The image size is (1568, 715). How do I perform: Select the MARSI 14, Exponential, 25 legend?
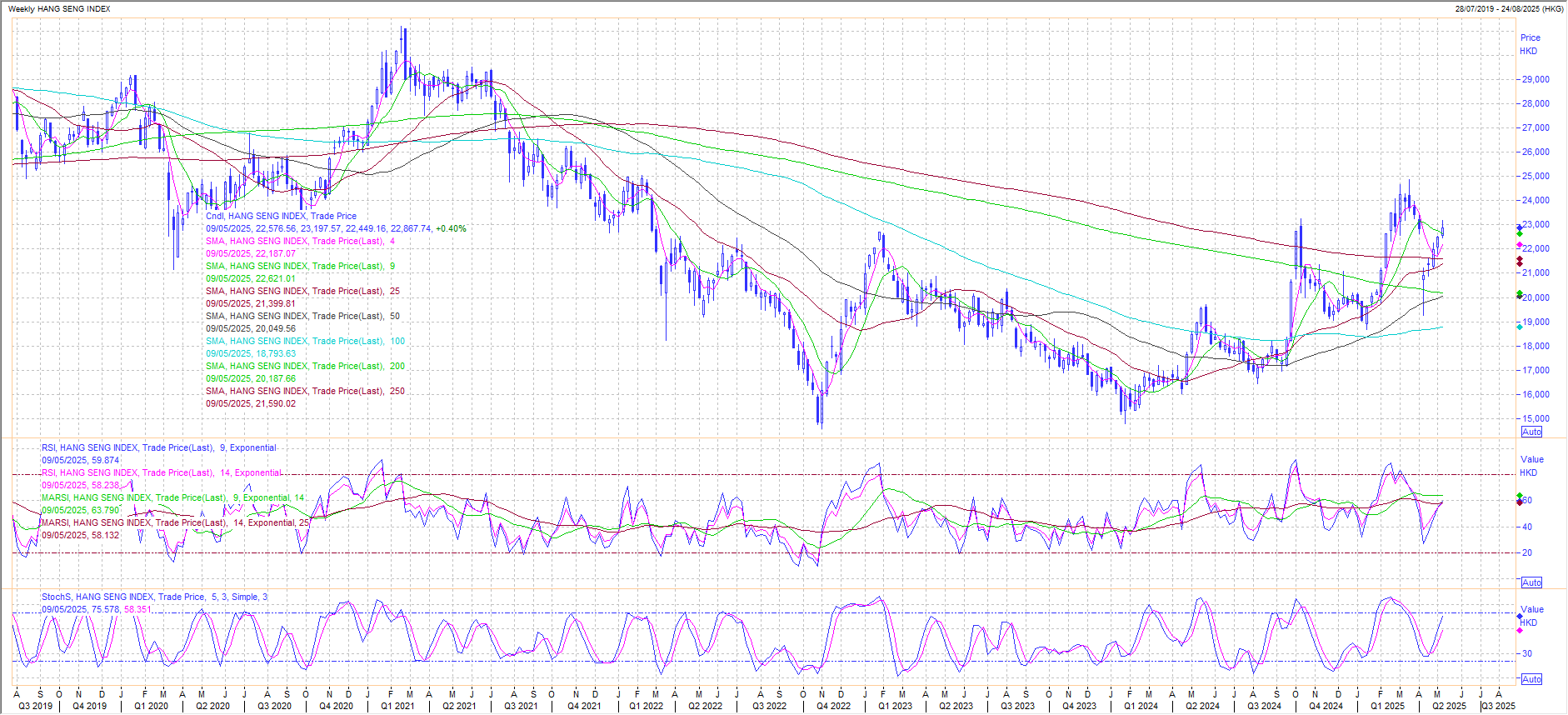click(x=176, y=522)
